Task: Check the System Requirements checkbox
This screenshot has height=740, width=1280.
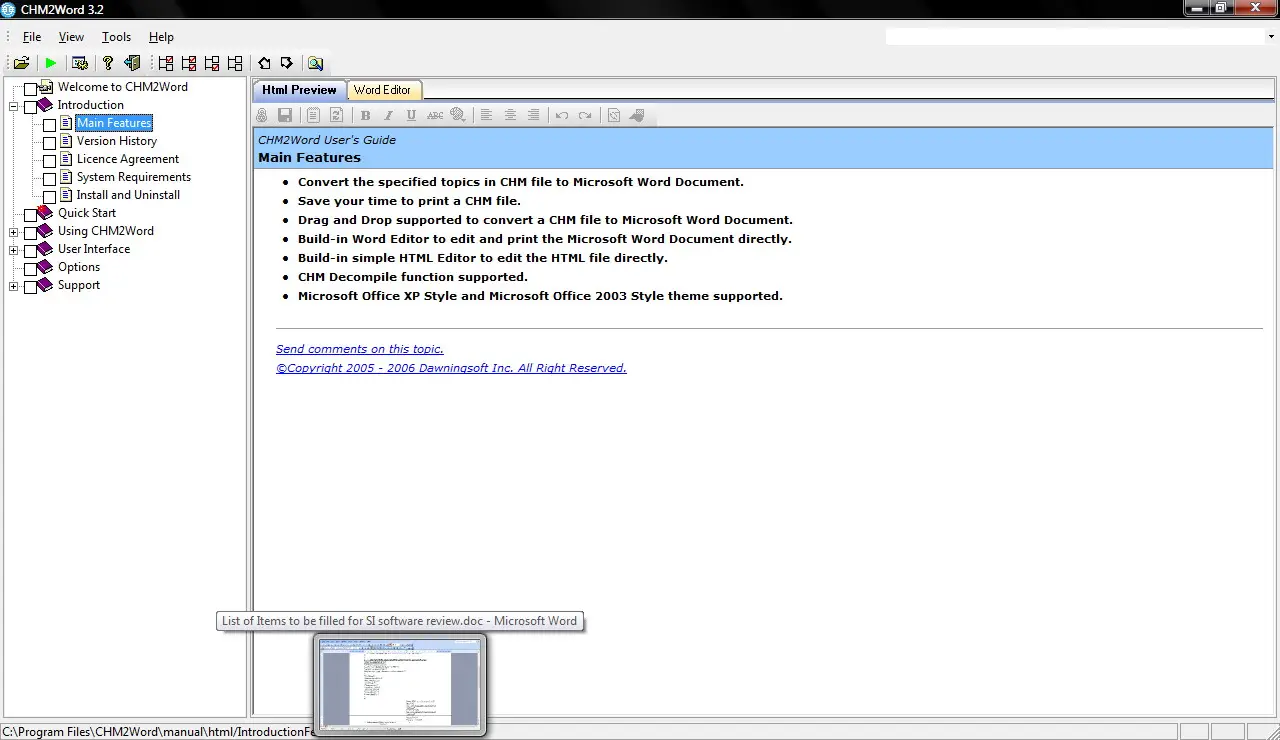Action: pyautogui.click(x=49, y=179)
